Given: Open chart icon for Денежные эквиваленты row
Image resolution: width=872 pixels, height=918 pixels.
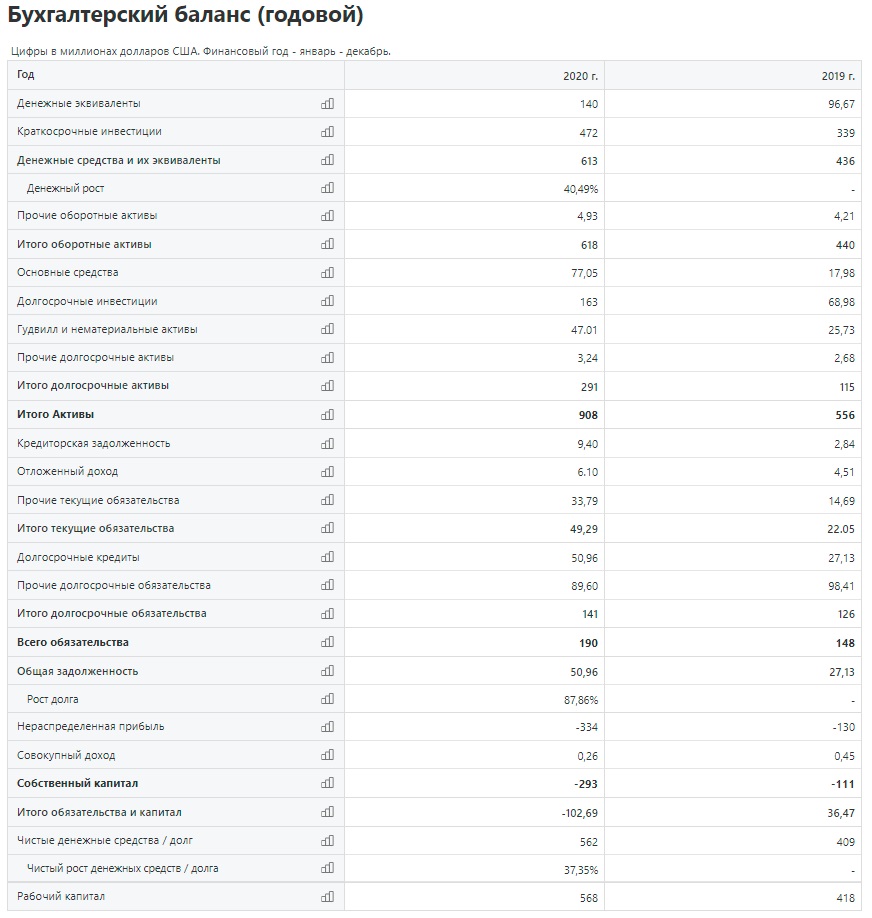Looking at the screenshot, I should pos(327,104).
